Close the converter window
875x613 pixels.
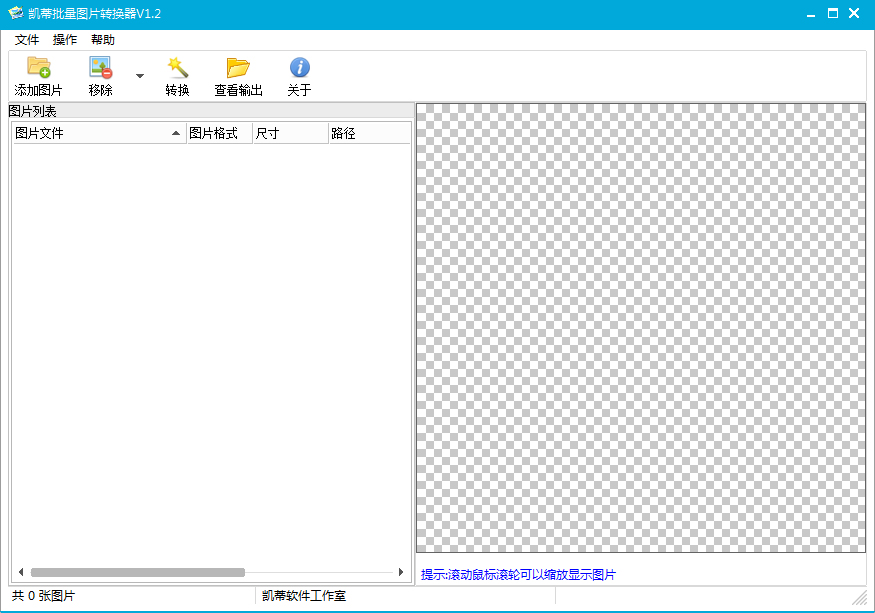coord(854,13)
